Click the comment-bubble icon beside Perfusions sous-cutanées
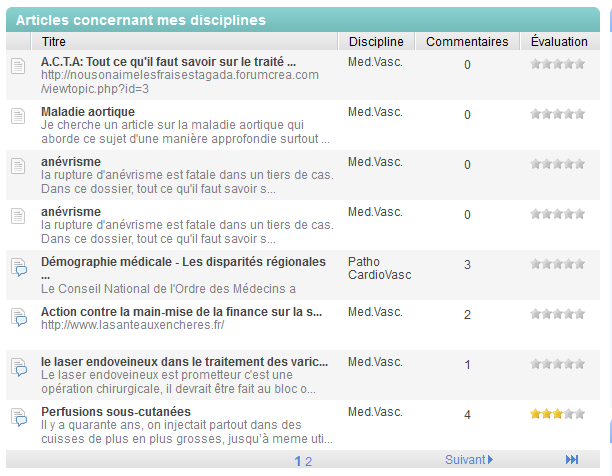The image size is (612, 476). (17, 416)
